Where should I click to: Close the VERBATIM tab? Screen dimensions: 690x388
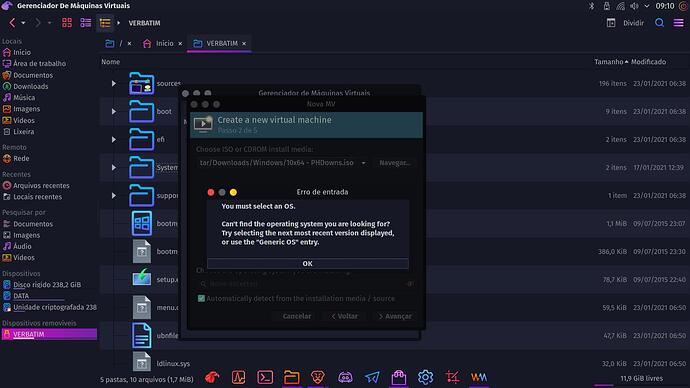[x=244, y=44]
